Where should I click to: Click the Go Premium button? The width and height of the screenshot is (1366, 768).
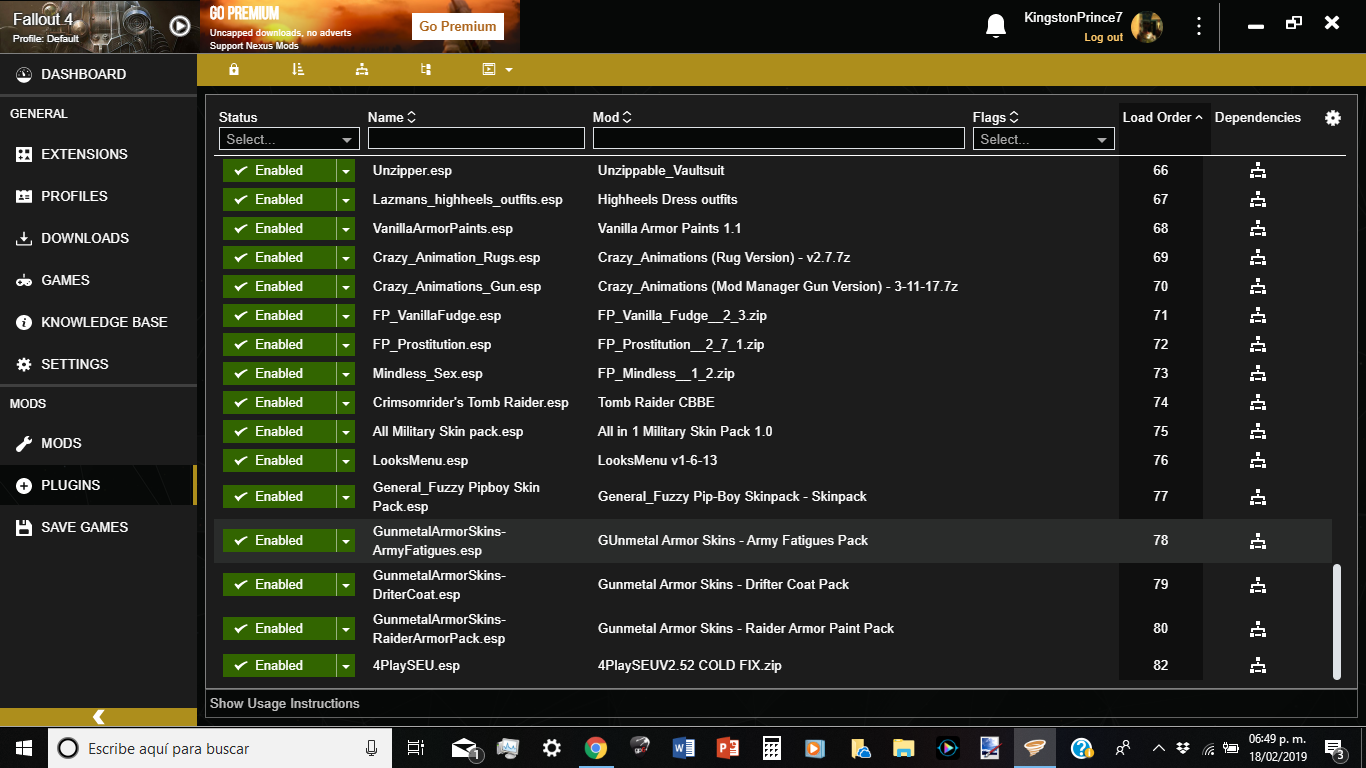[457, 26]
